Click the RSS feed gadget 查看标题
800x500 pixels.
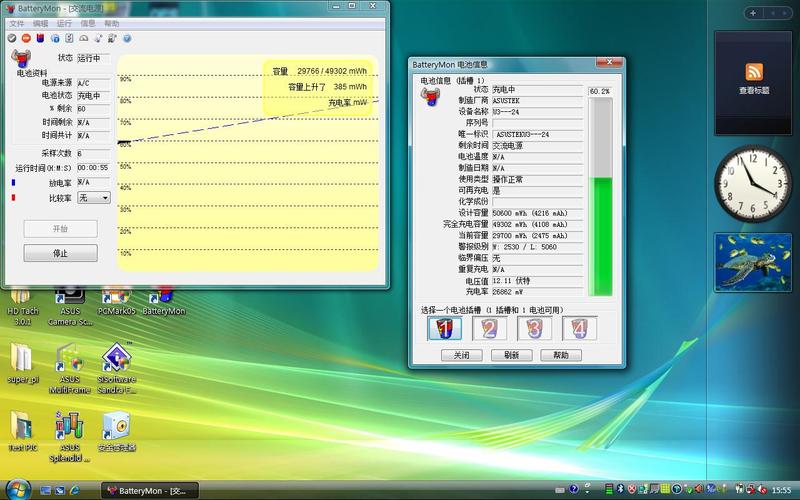click(754, 83)
